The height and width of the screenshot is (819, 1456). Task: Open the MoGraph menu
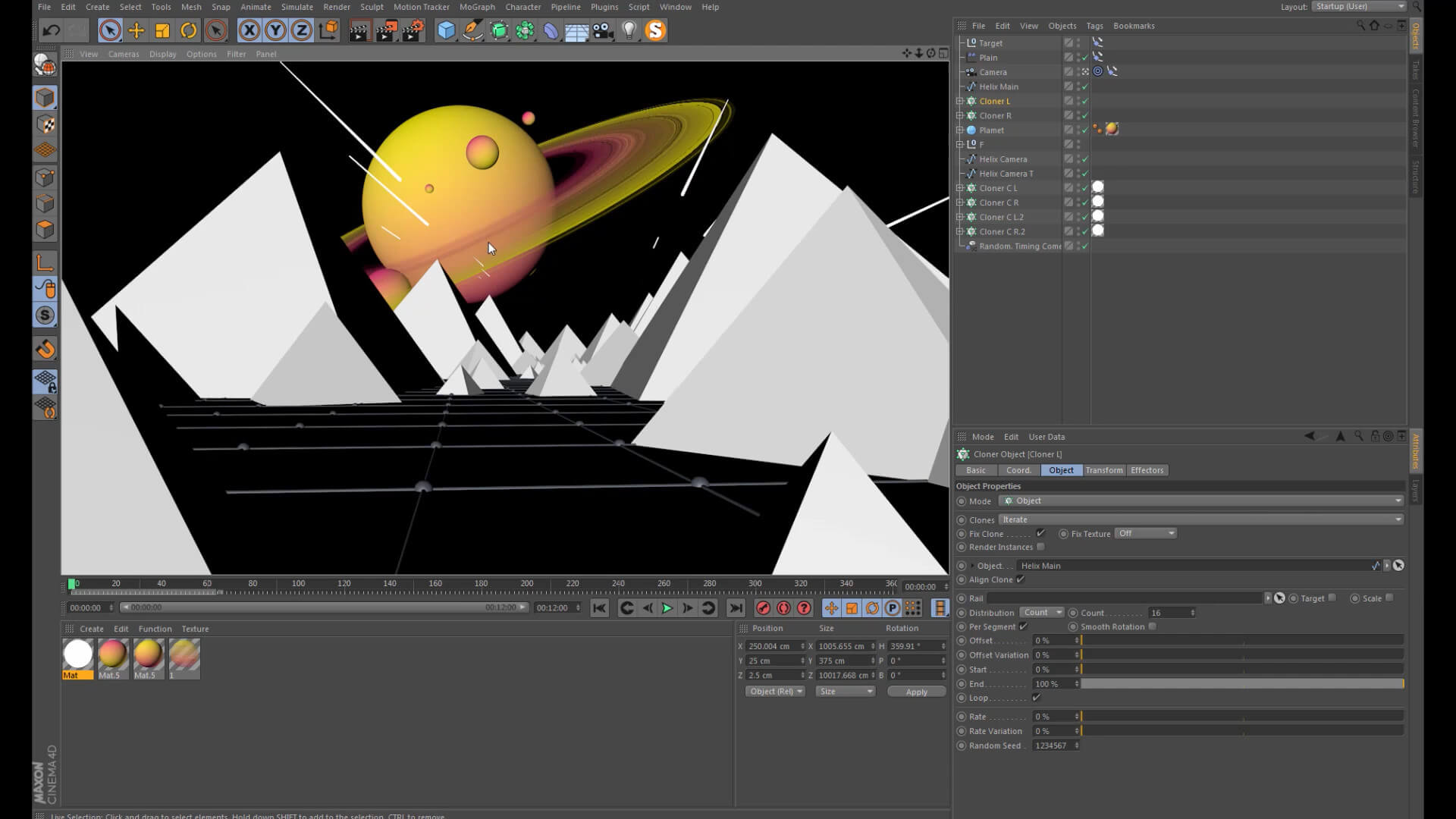pyautogui.click(x=476, y=7)
